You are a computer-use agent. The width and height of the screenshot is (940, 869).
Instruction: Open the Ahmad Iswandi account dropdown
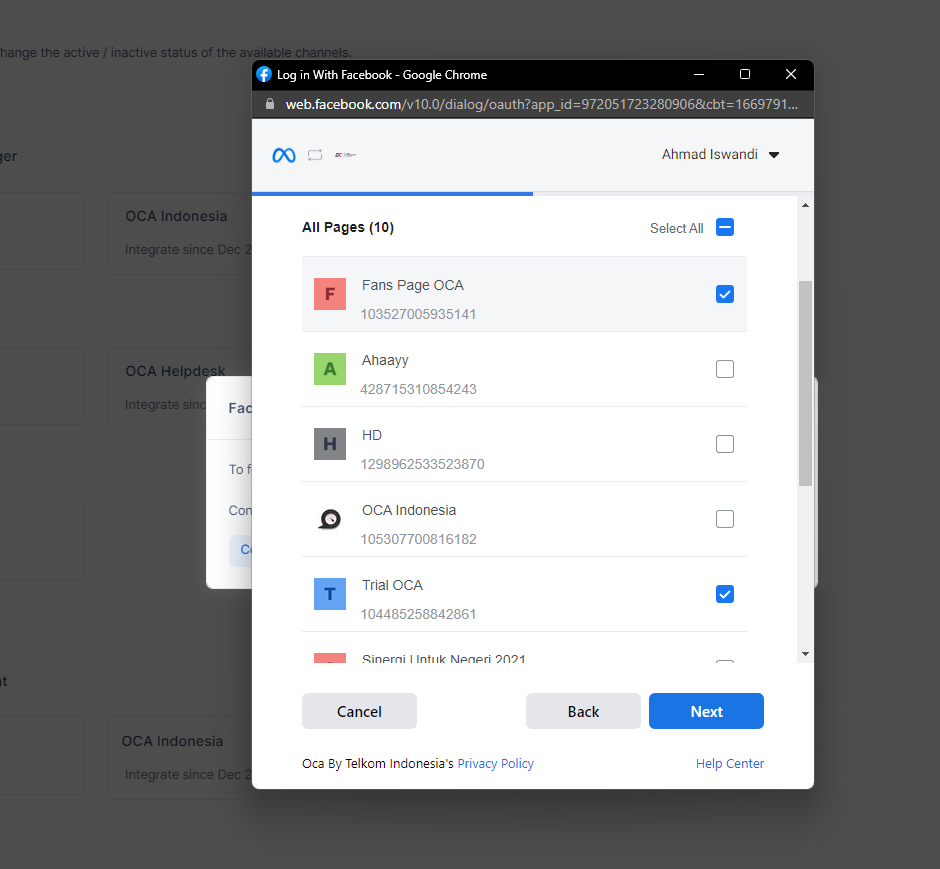[720, 155]
